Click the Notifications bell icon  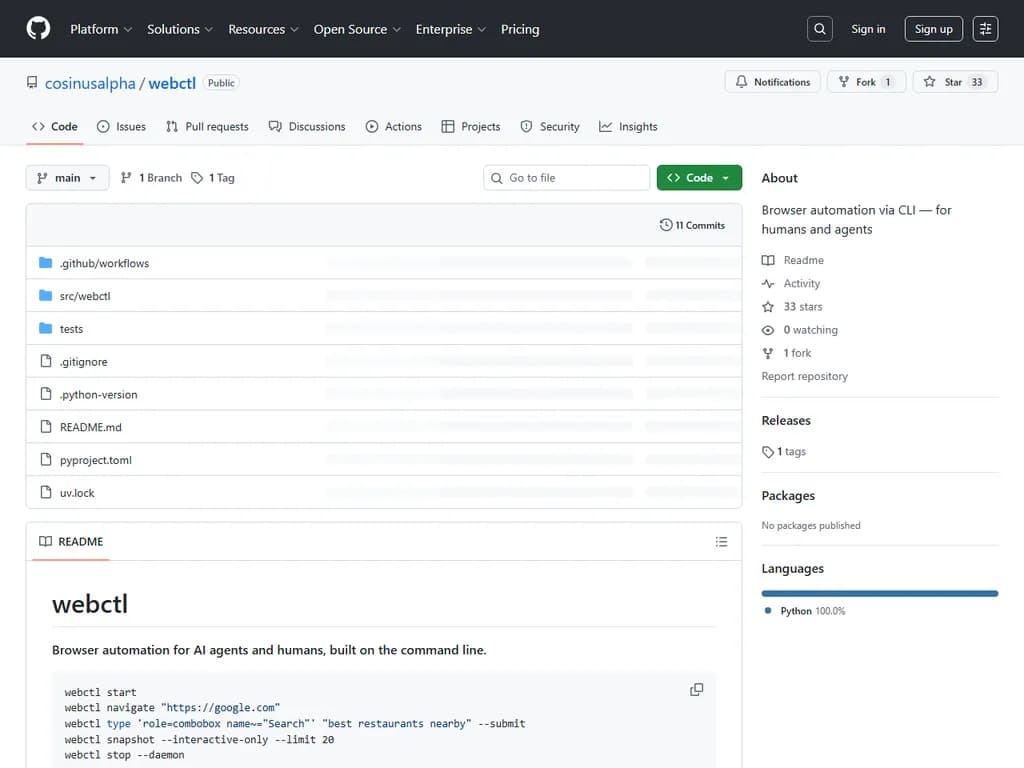point(741,81)
